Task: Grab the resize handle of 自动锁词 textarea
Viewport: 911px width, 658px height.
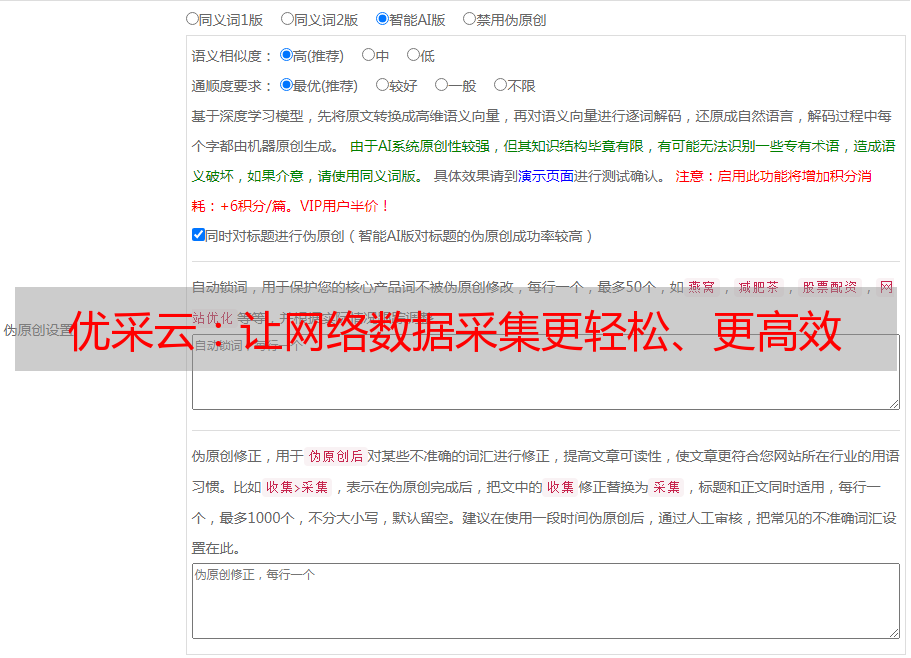Action: click(x=894, y=404)
